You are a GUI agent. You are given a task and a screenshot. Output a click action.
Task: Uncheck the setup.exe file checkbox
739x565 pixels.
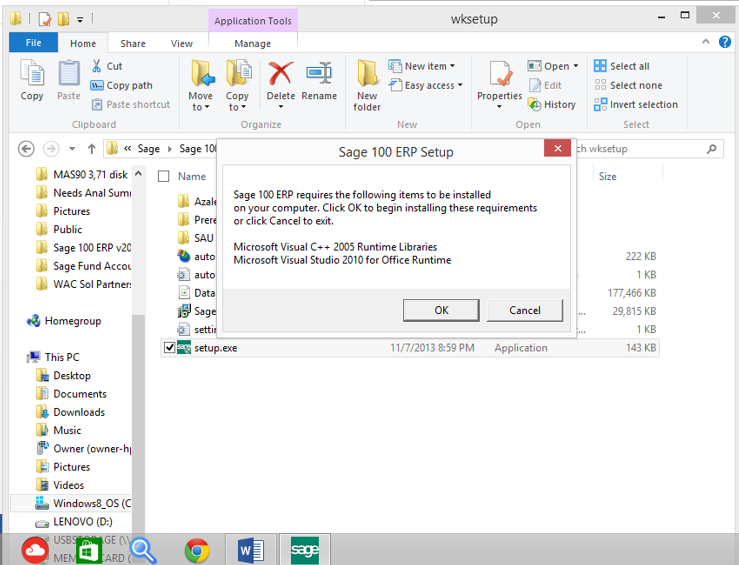pyautogui.click(x=169, y=348)
